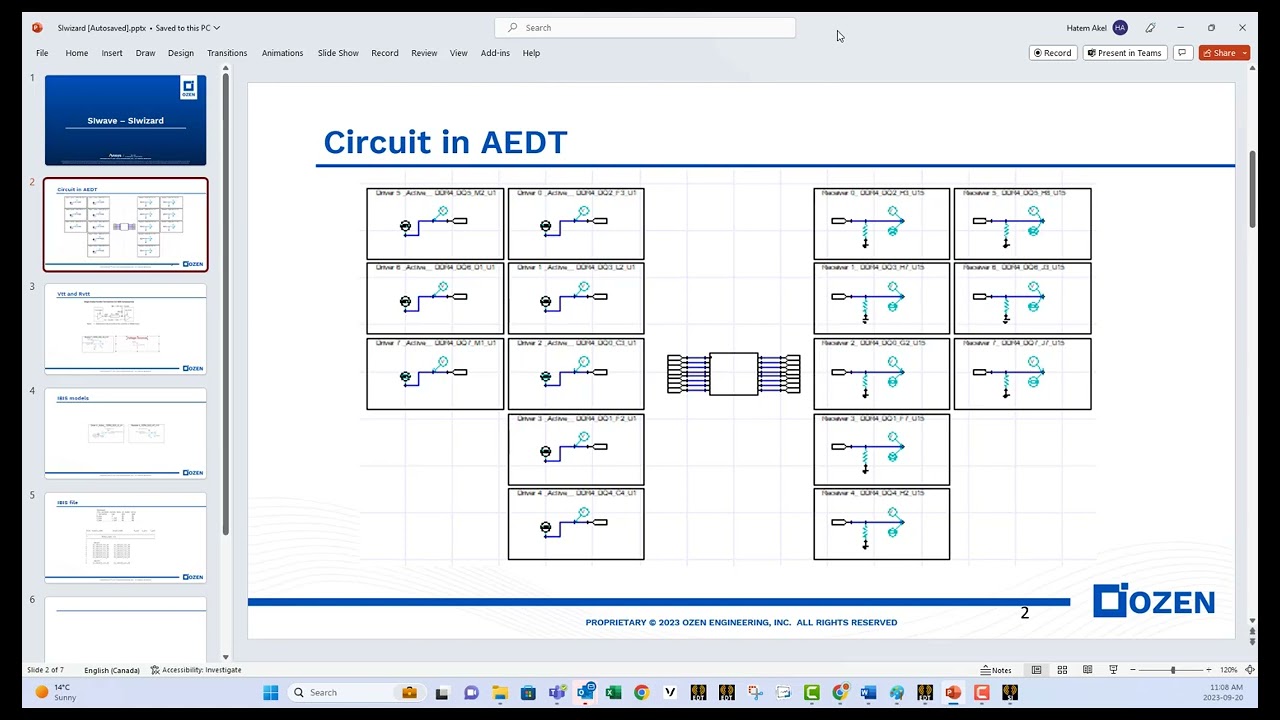
Task: Open the Task View taskbar icon
Action: pyautogui.click(x=442, y=692)
